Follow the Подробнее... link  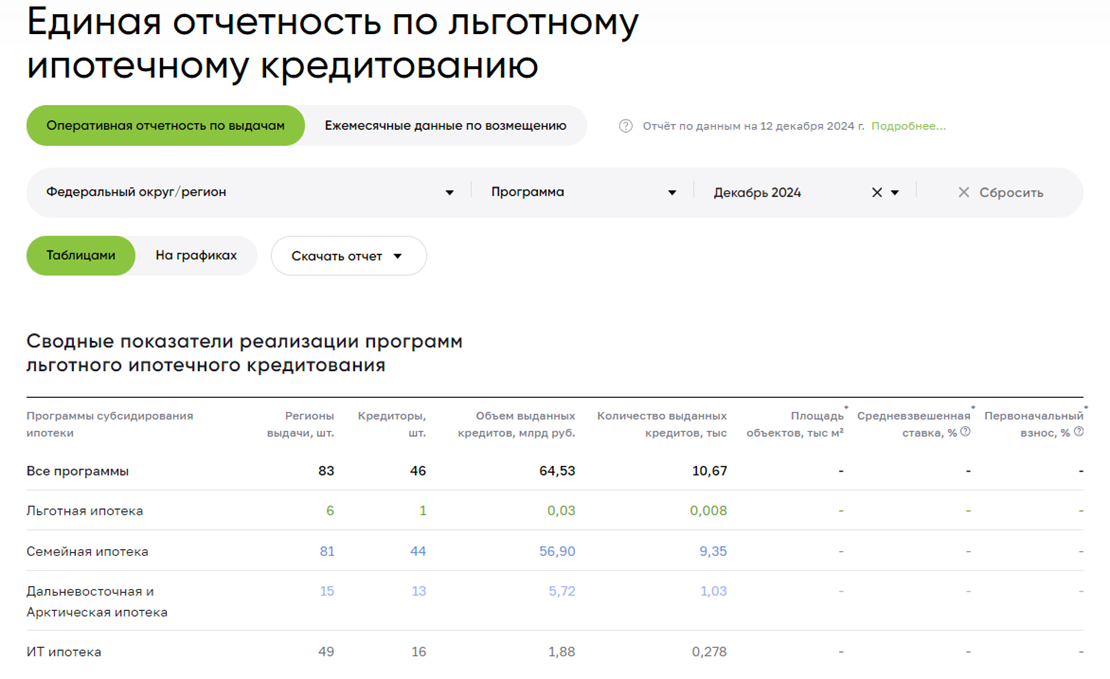tap(908, 126)
